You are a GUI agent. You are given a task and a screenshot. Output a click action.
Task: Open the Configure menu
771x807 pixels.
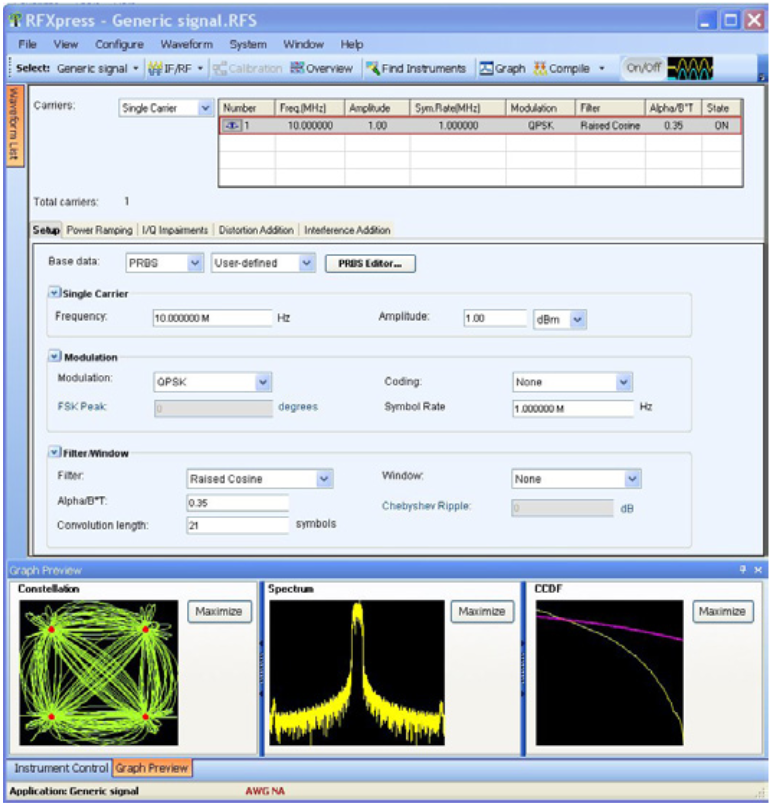119,44
